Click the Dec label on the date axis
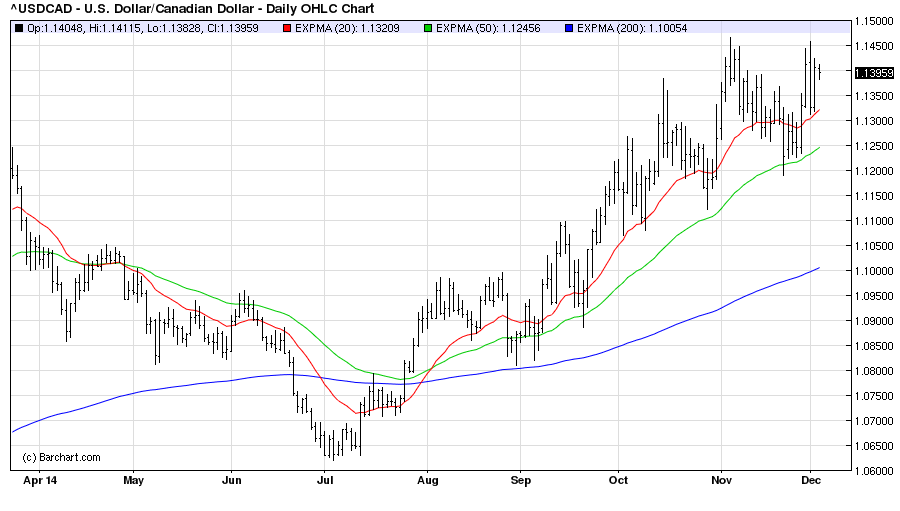The image size is (900, 511). 810,480
